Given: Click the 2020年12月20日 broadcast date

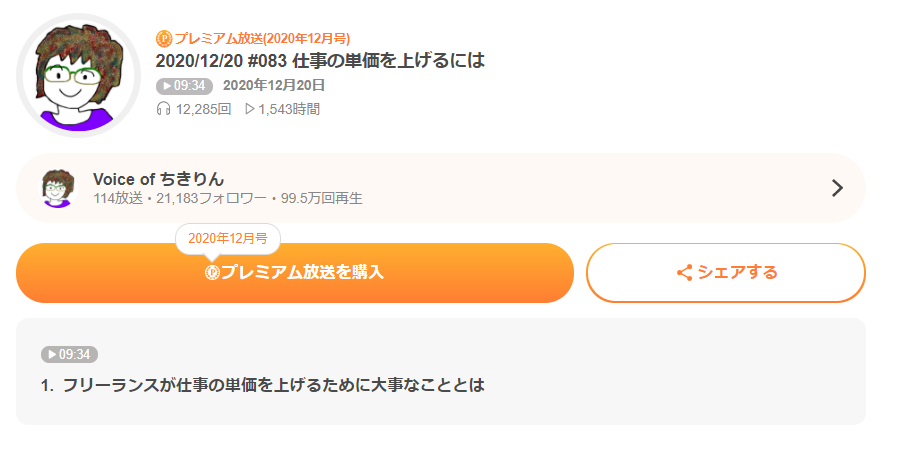Looking at the screenshot, I should click(x=274, y=86).
